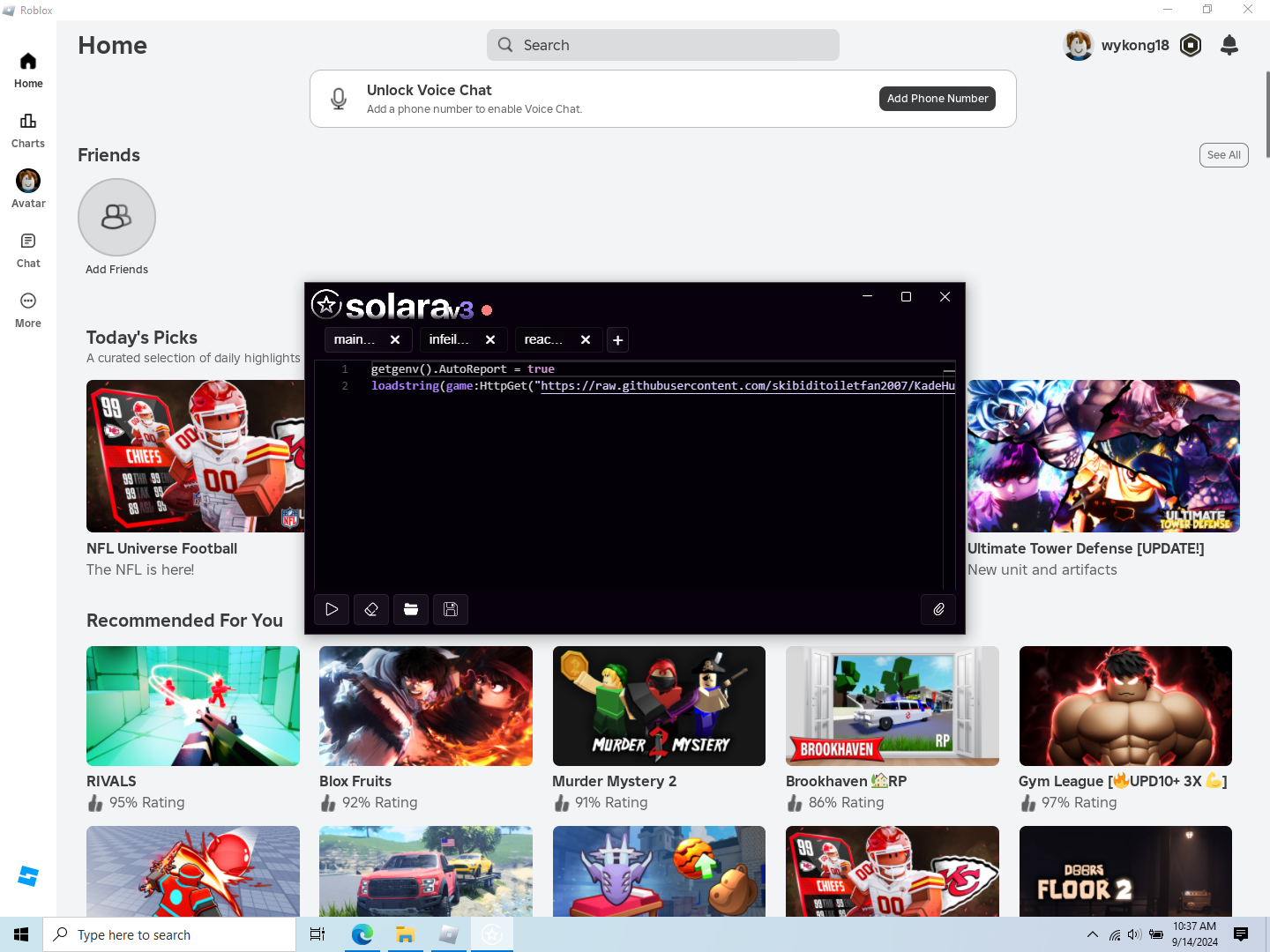Image resolution: width=1270 pixels, height=952 pixels.
Task: Click the Windows taskbar search box
Action: [169, 934]
